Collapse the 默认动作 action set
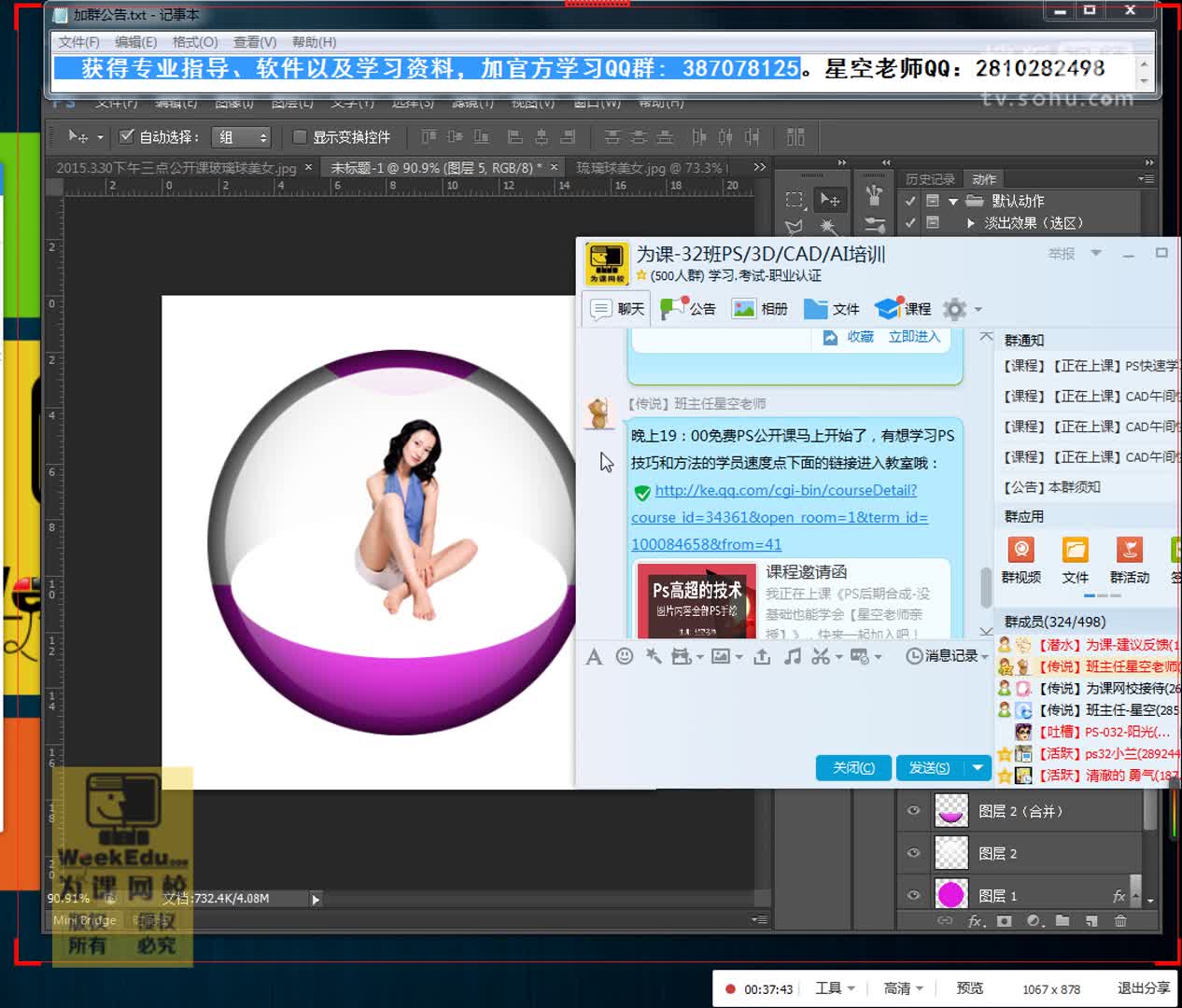Image resolution: width=1182 pixels, height=1008 pixels. (953, 201)
